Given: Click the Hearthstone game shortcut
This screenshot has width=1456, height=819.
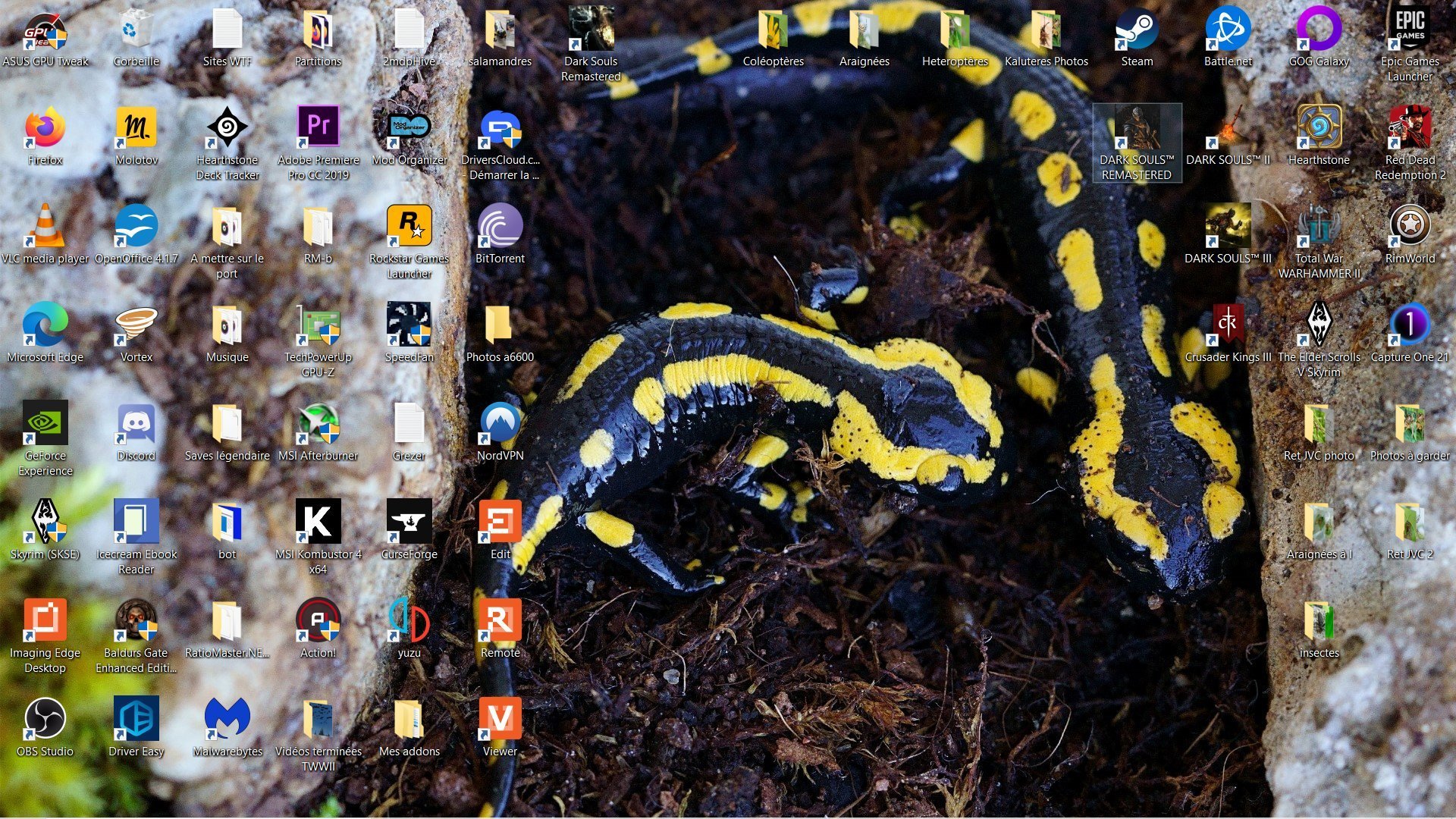Looking at the screenshot, I should [1319, 127].
